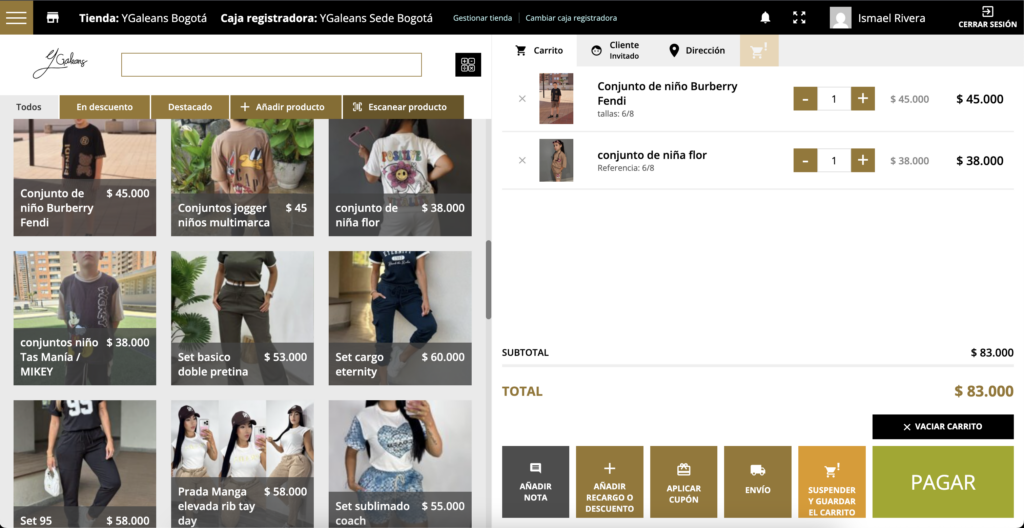Click conjunto de niña flor cart thumbnail
This screenshot has width=1024, height=528.
coord(556,160)
